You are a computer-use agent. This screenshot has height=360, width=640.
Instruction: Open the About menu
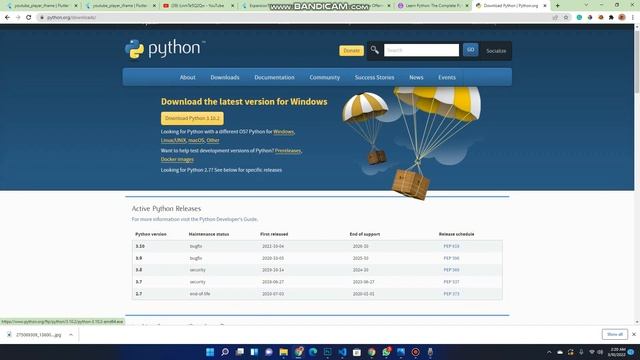point(188,77)
